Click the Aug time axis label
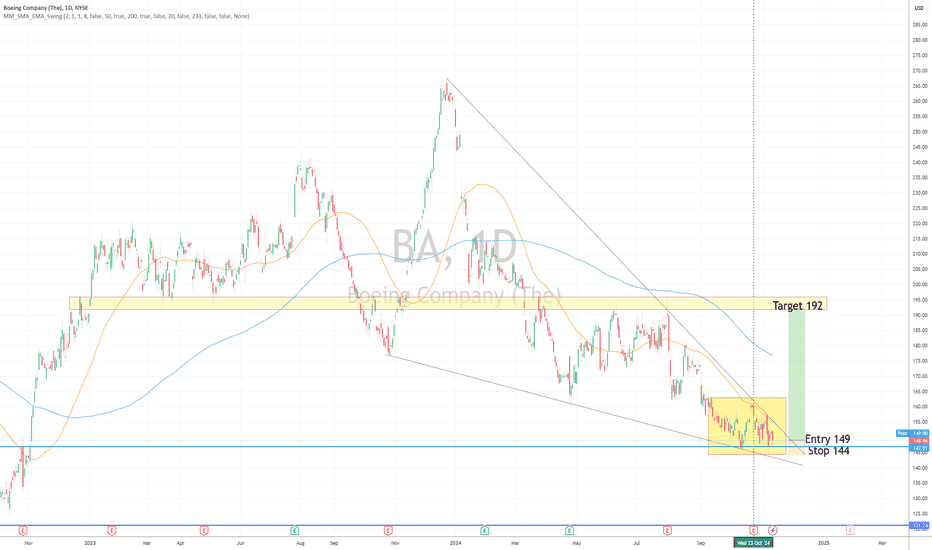 click(x=300, y=543)
